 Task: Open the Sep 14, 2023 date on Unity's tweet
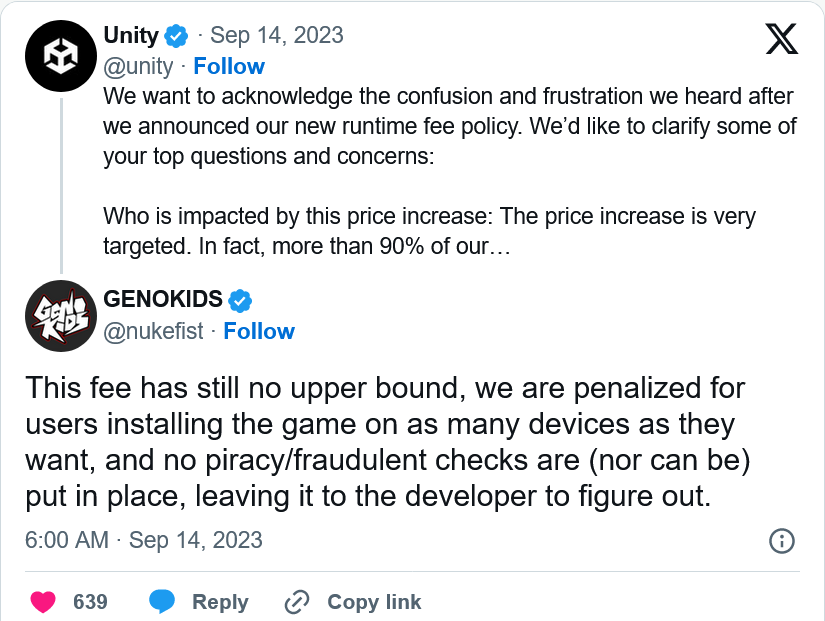pyautogui.click(x=277, y=36)
